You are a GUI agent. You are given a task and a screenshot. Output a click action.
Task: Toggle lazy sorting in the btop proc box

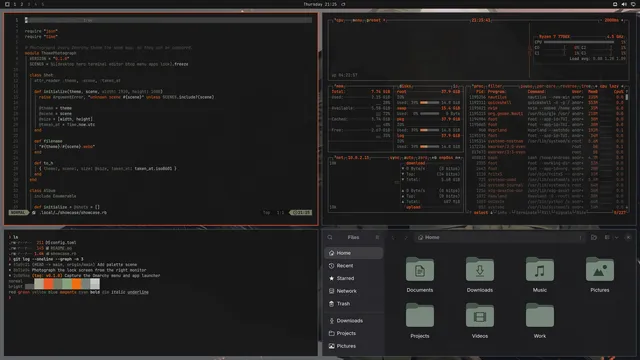[x=614, y=86]
